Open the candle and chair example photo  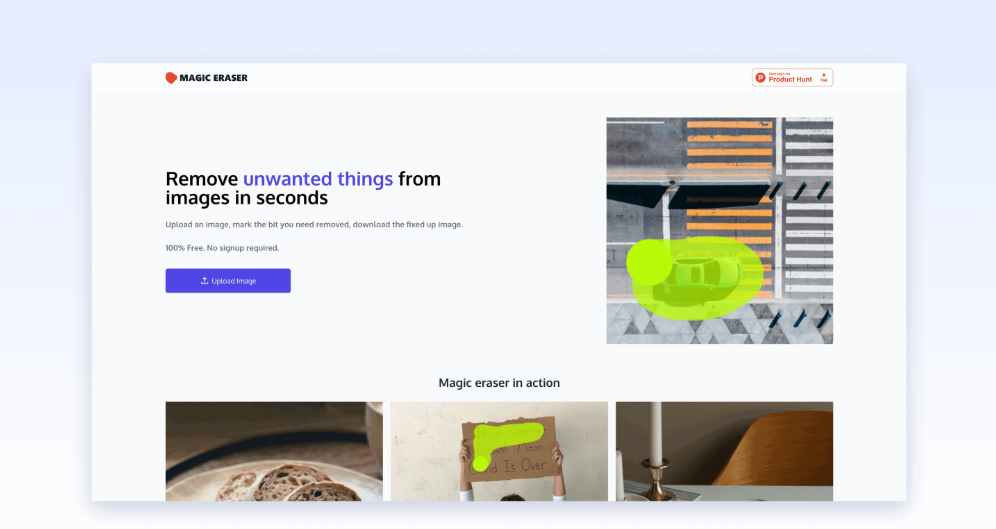click(x=724, y=451)
